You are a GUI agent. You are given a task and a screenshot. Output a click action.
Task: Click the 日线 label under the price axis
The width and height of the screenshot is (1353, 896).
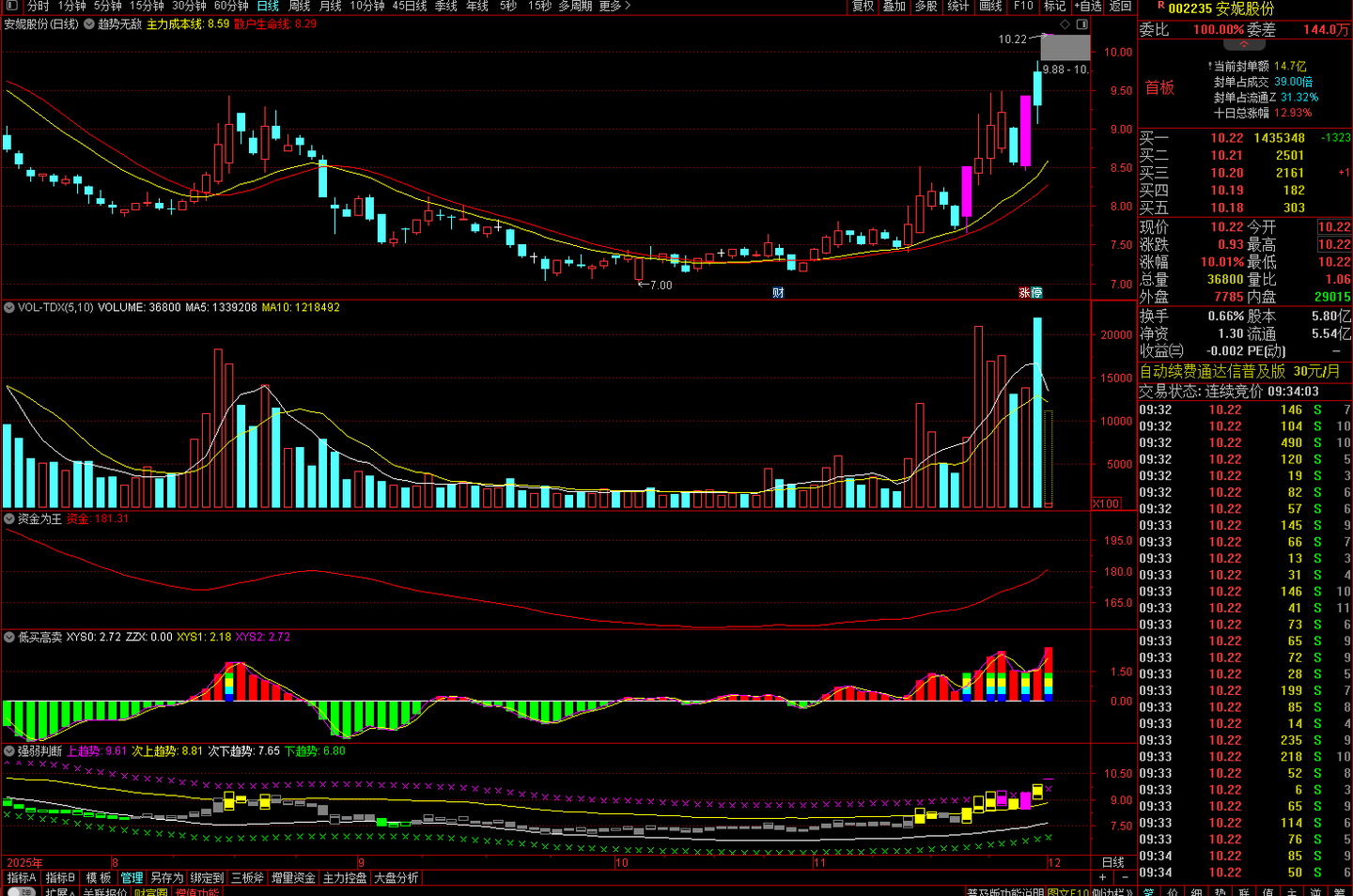[1113, 862]
